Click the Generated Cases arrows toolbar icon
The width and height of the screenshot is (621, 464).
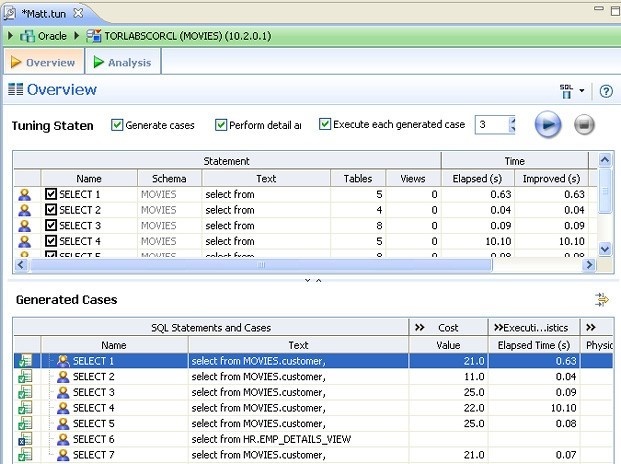tap(602, 300)
